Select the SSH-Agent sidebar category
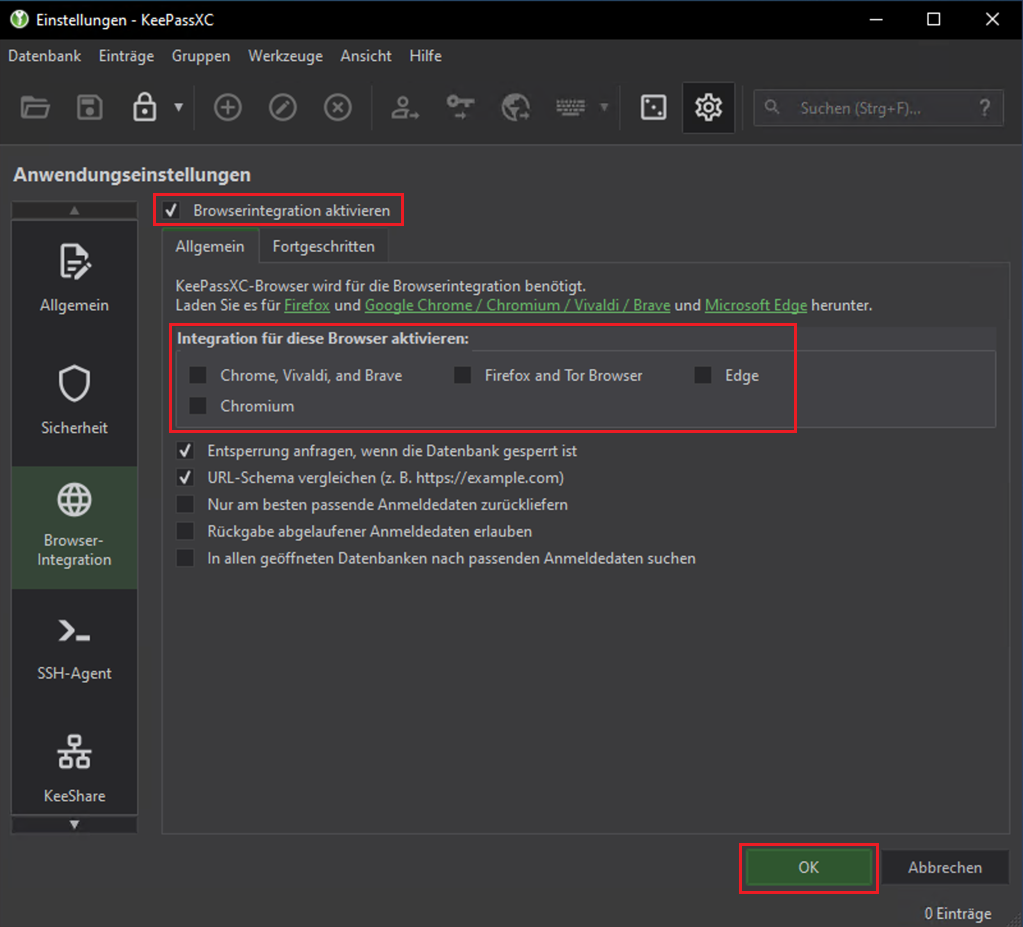The height and width of the screenshot is (927, 1023). pyautogui.click(x=74, y=650)
